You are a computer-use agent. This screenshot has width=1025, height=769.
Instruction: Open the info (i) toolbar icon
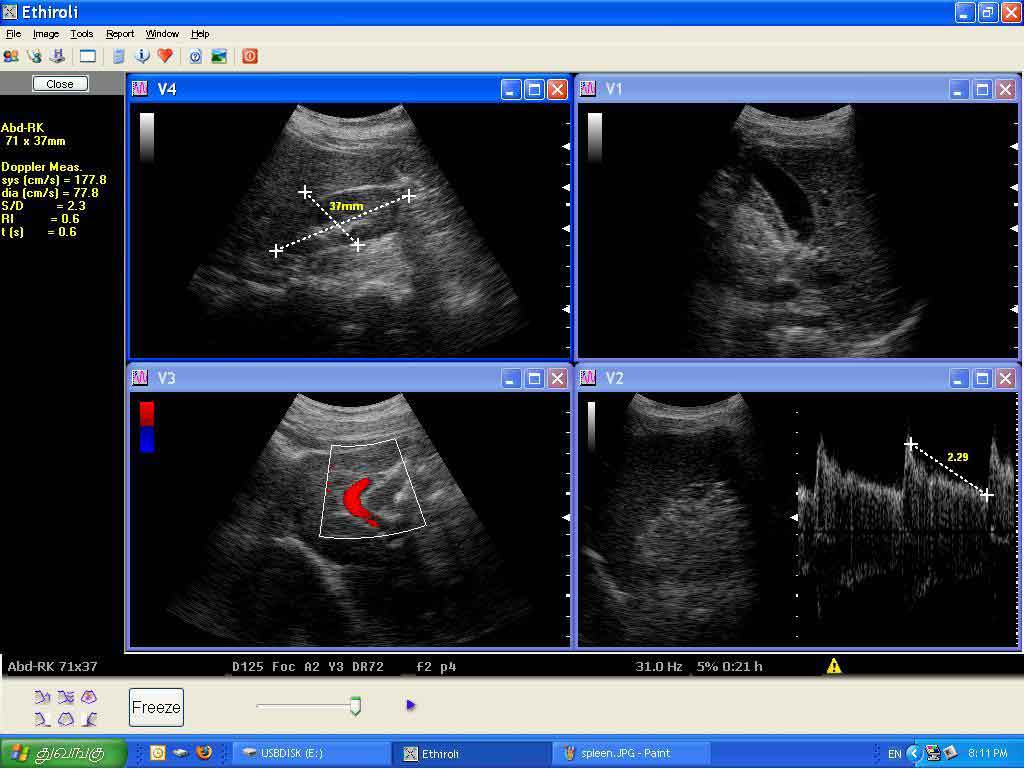(142, 56)
